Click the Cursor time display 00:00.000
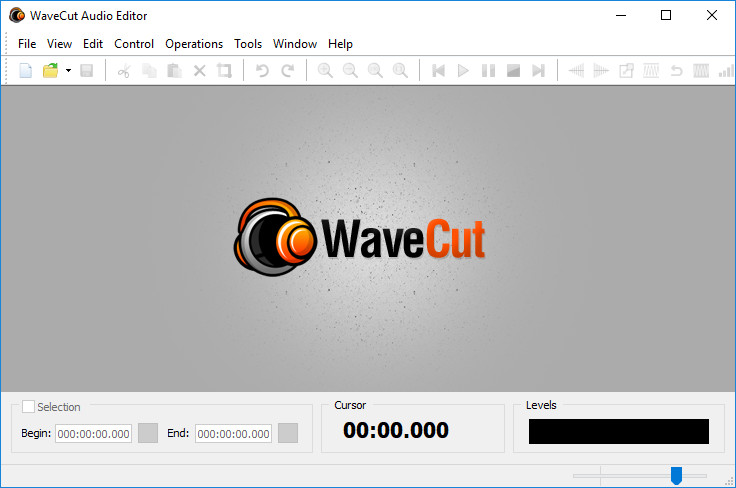Screen dimensions: 736x488 pos(396,430)
